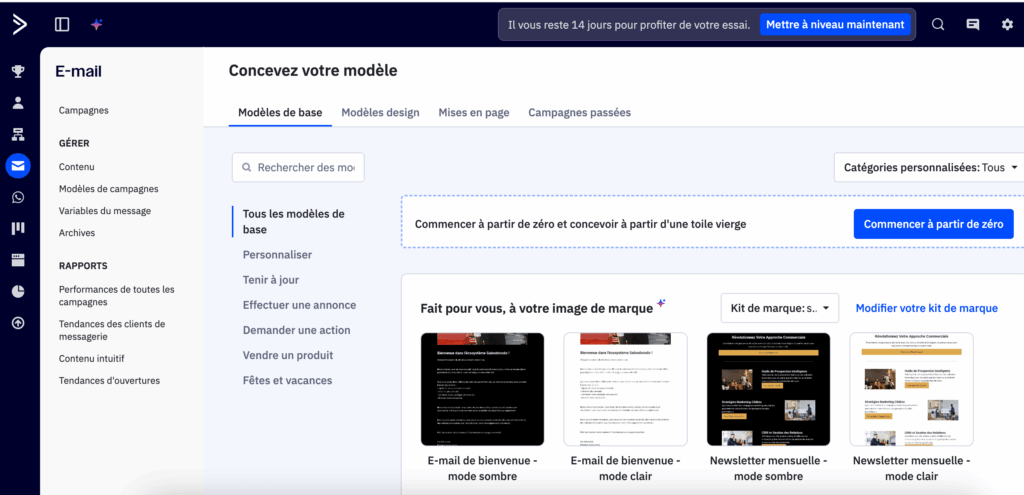1024x495 pixels.
Task: Open the Contacts person icon in sidebar
Action: 18,103
